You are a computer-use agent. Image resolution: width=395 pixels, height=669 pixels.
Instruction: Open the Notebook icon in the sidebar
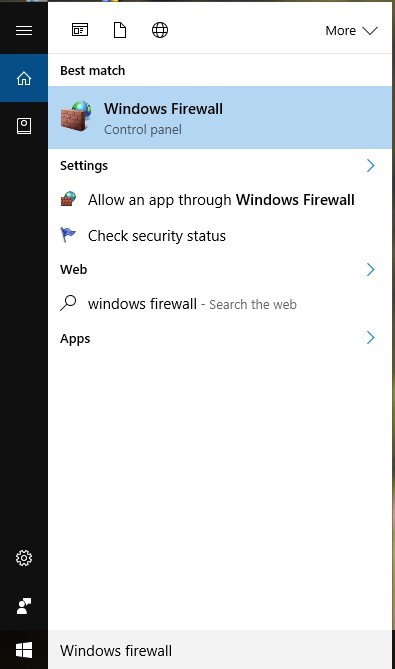(x=24, y=126)
